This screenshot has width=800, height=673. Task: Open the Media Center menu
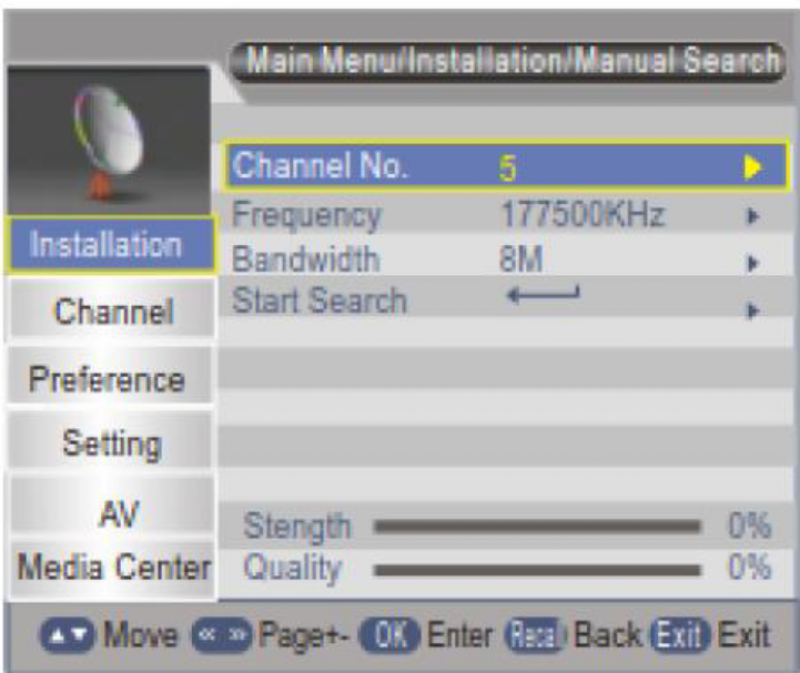(x=112, y=568)
